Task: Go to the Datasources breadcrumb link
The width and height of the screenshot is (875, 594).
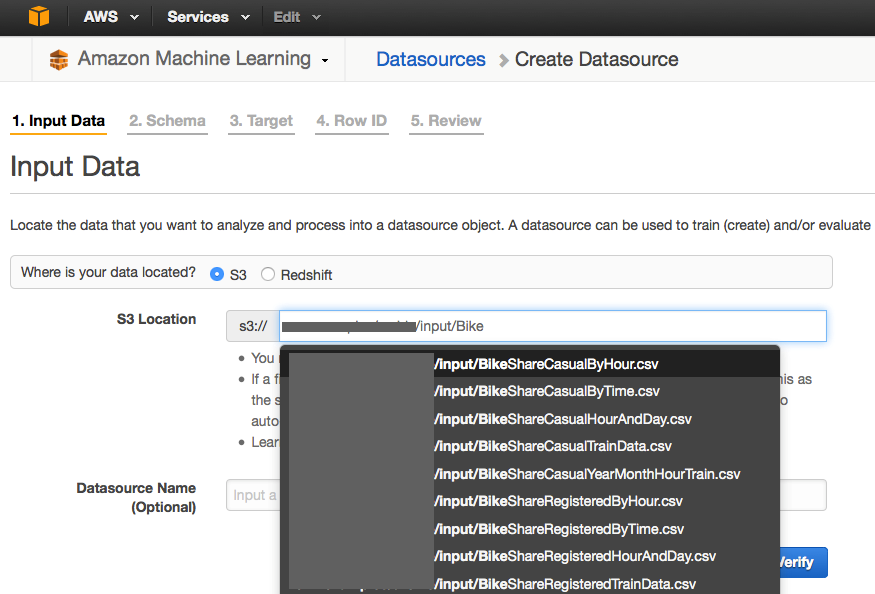Action: (431, 59)
